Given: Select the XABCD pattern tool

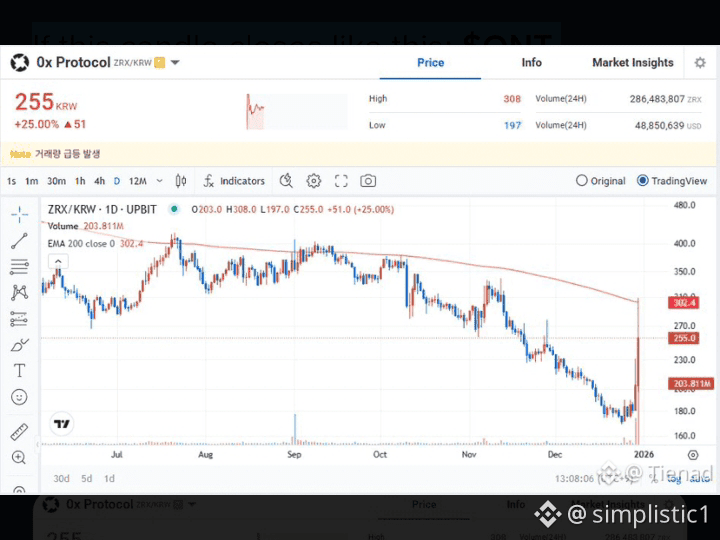Looking at the screenshot, I should point(19,292).
